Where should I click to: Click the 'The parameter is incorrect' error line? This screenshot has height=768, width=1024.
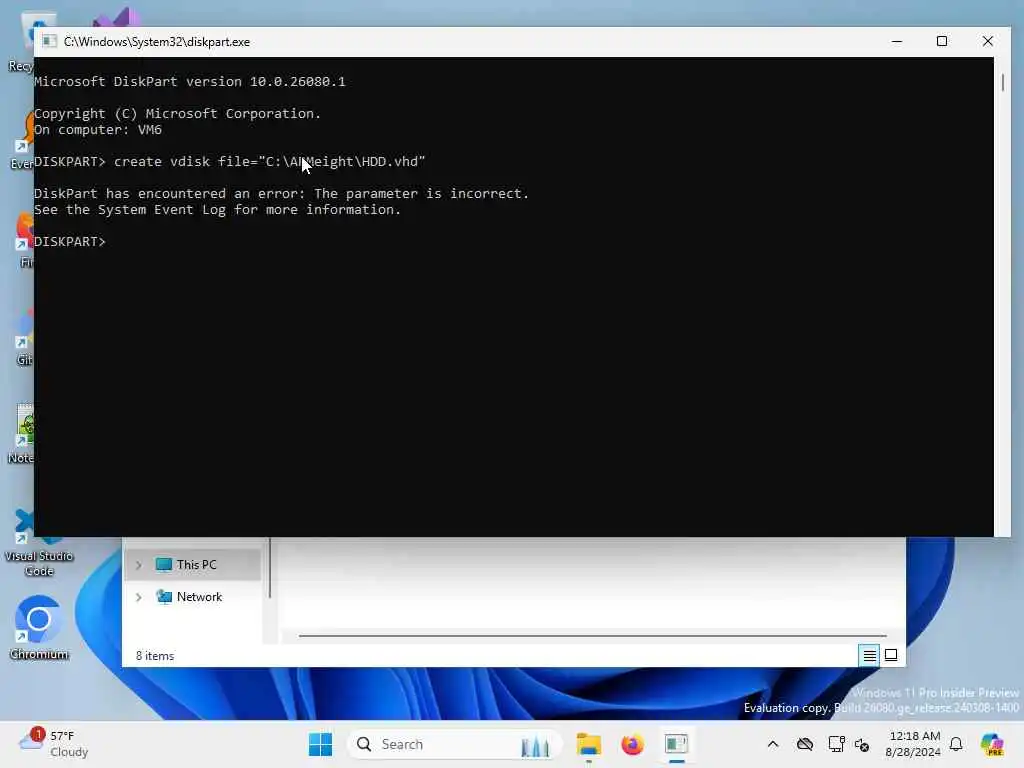[x=281, y=193]
